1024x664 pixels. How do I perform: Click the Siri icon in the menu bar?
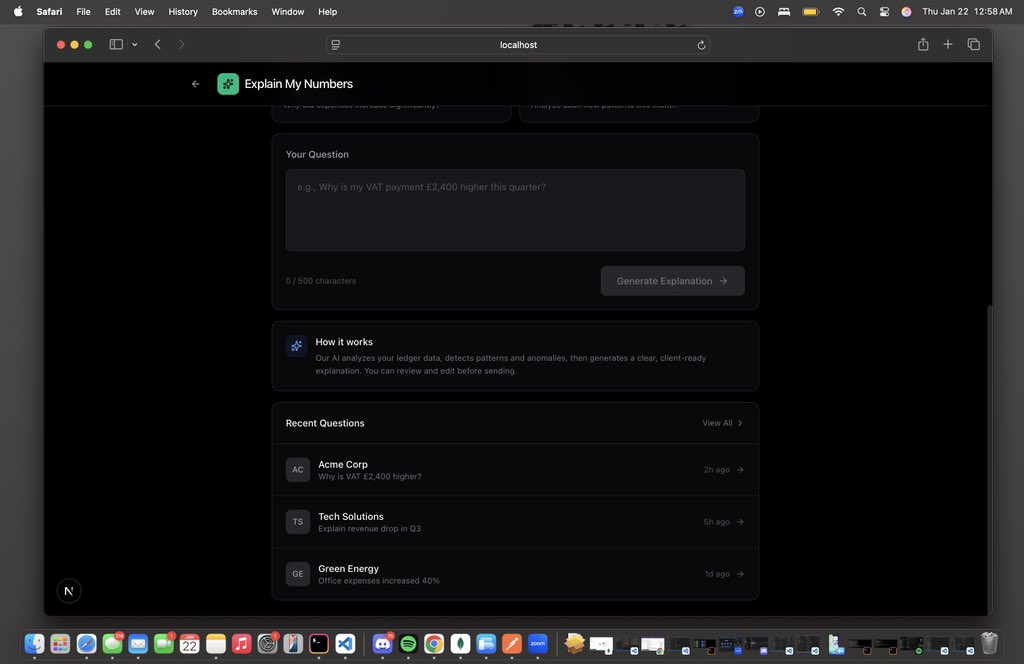point(906,12)
